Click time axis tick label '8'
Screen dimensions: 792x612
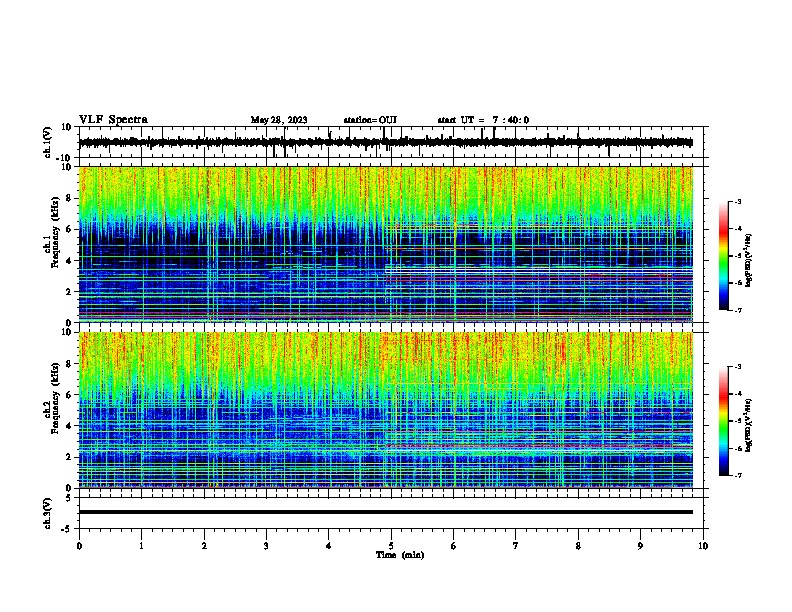point(578,546)
